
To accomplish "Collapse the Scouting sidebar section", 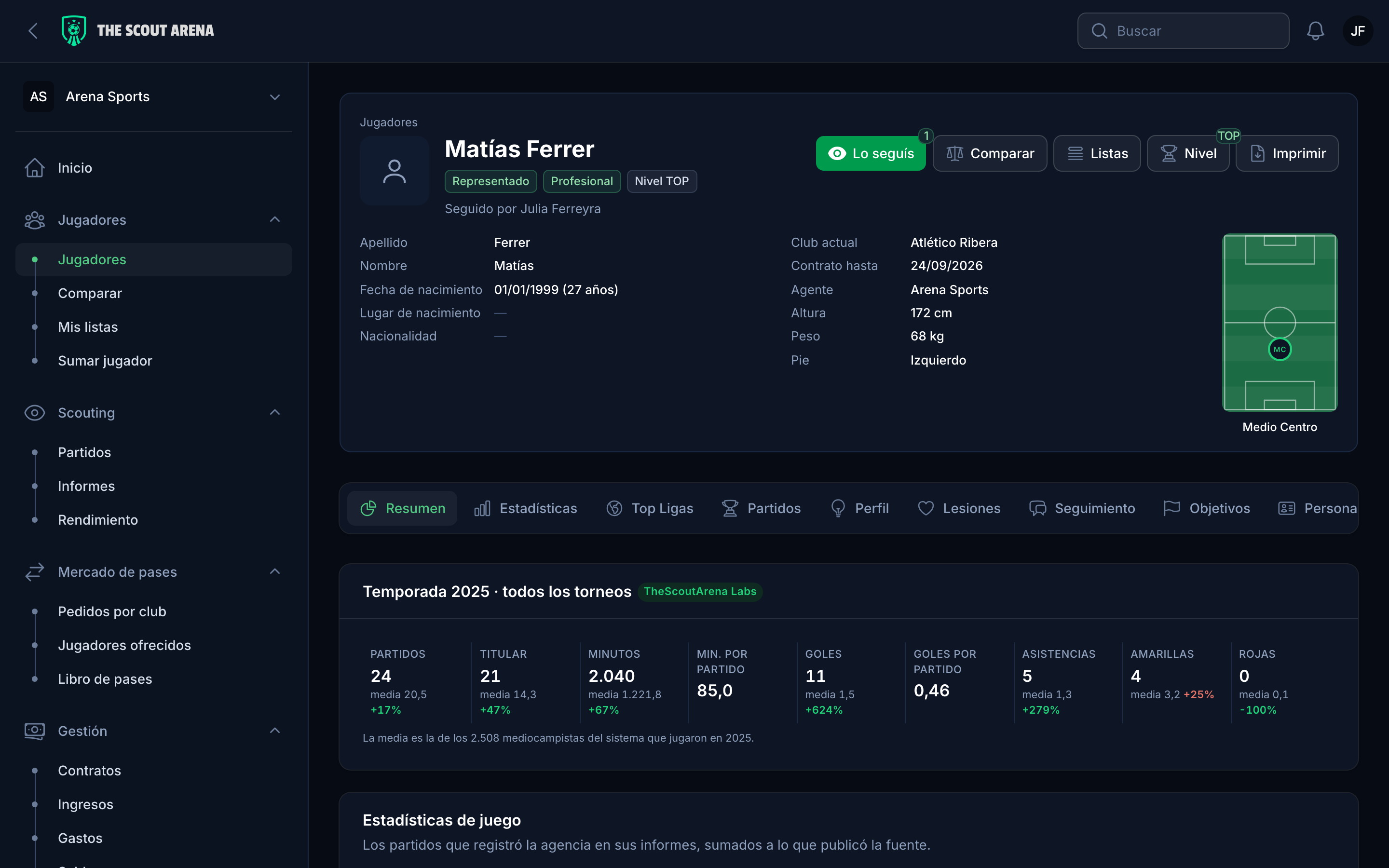I will [x=275, y=413].
